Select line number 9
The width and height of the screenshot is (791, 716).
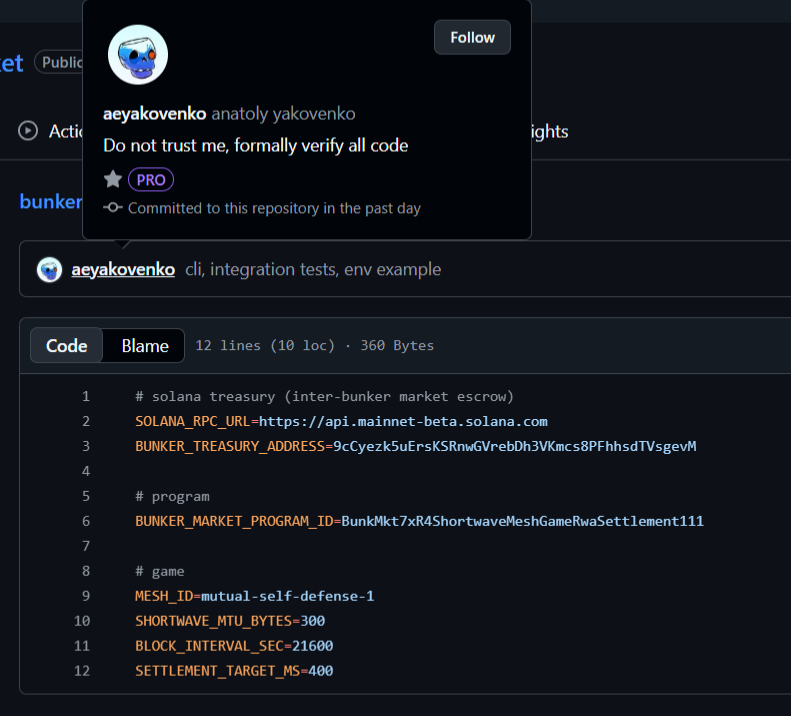coord(86,596)
